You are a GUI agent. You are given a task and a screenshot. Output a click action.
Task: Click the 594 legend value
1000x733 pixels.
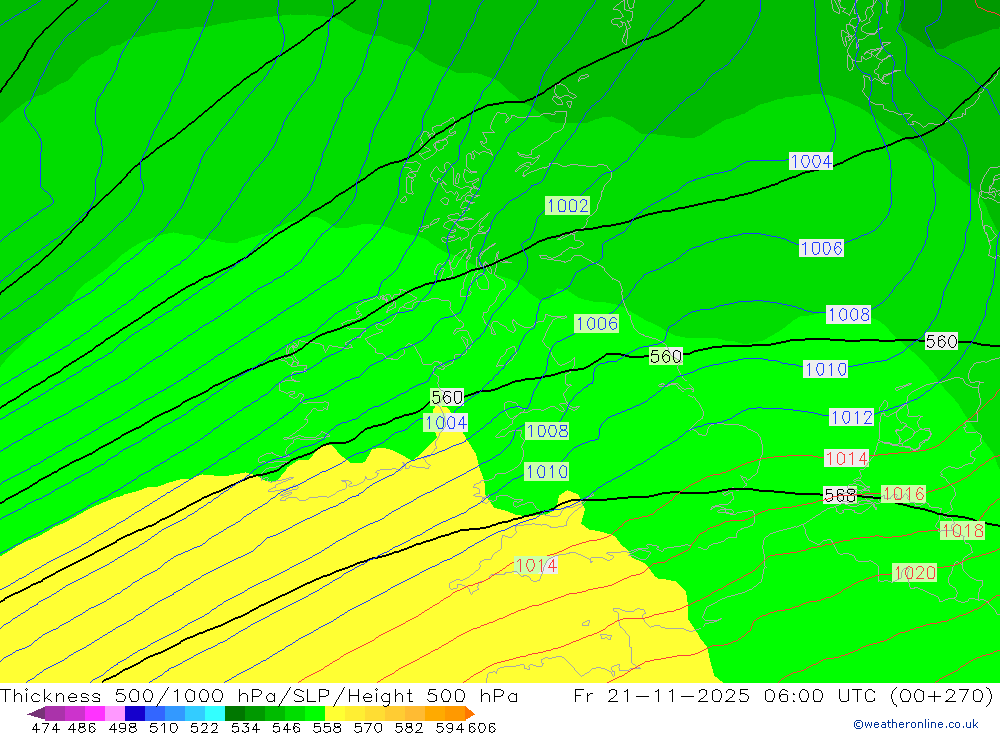coord(450,727)
